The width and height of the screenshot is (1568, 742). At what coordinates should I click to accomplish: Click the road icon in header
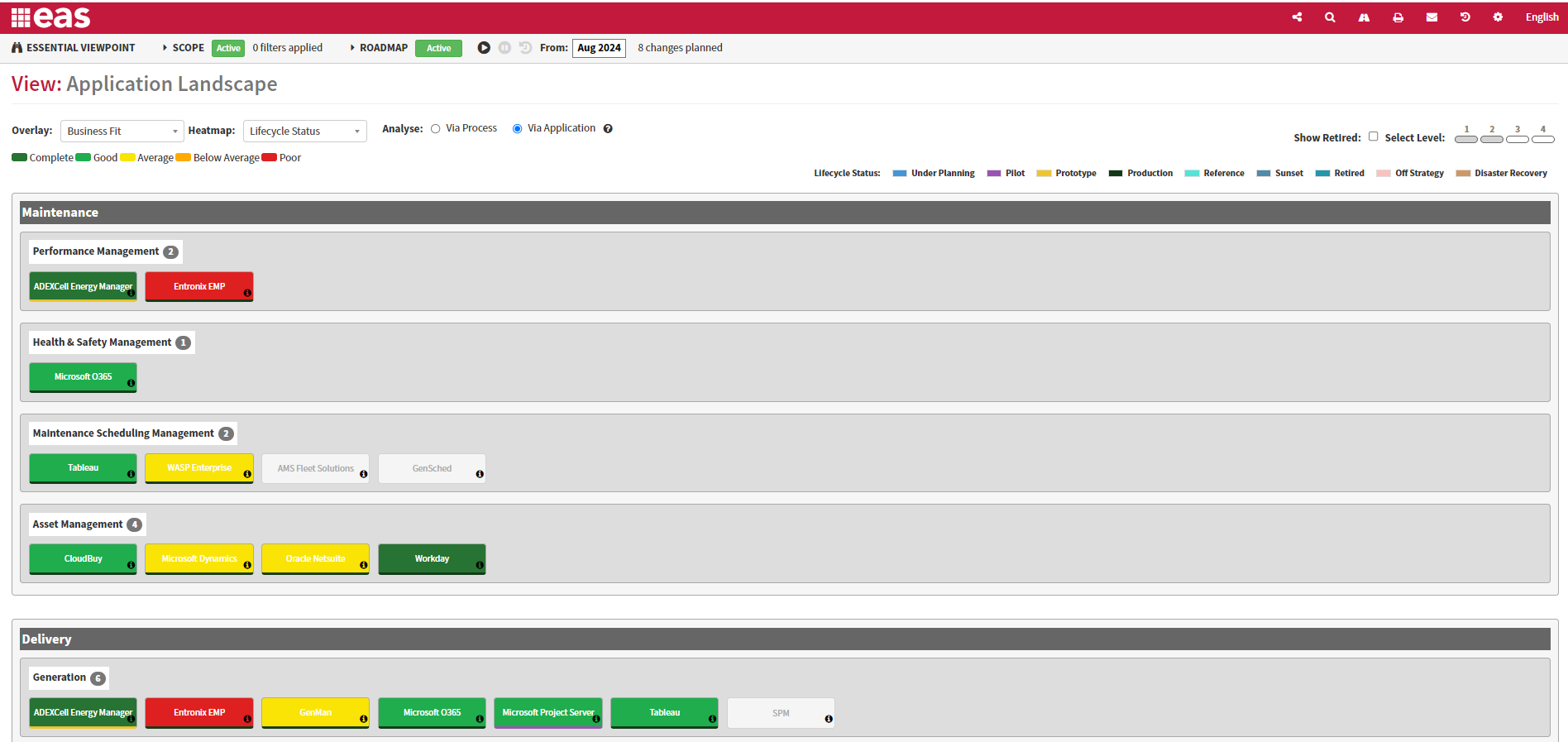(x=1364, y=17)
